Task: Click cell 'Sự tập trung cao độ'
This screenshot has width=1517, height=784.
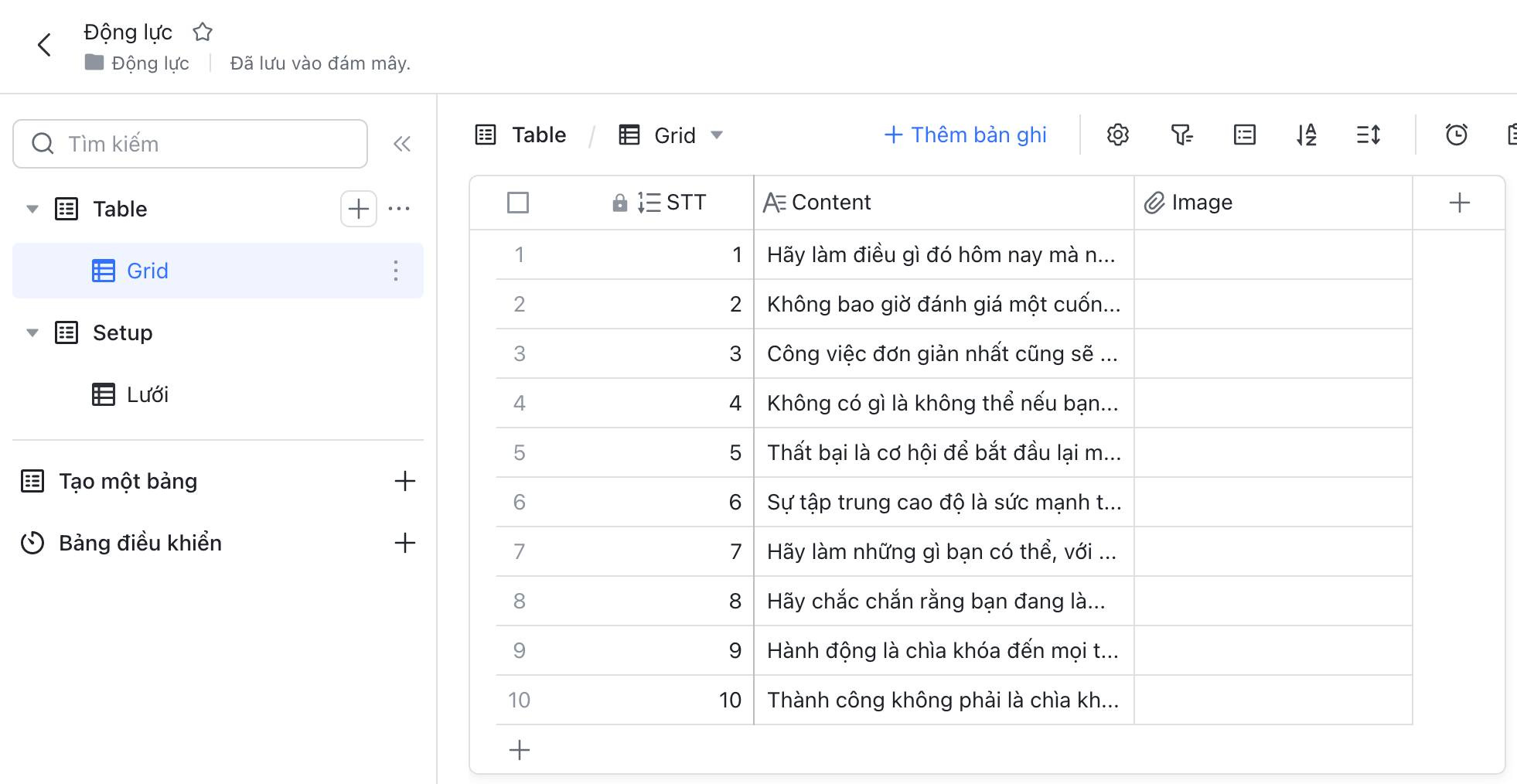Action: (944, 502)
